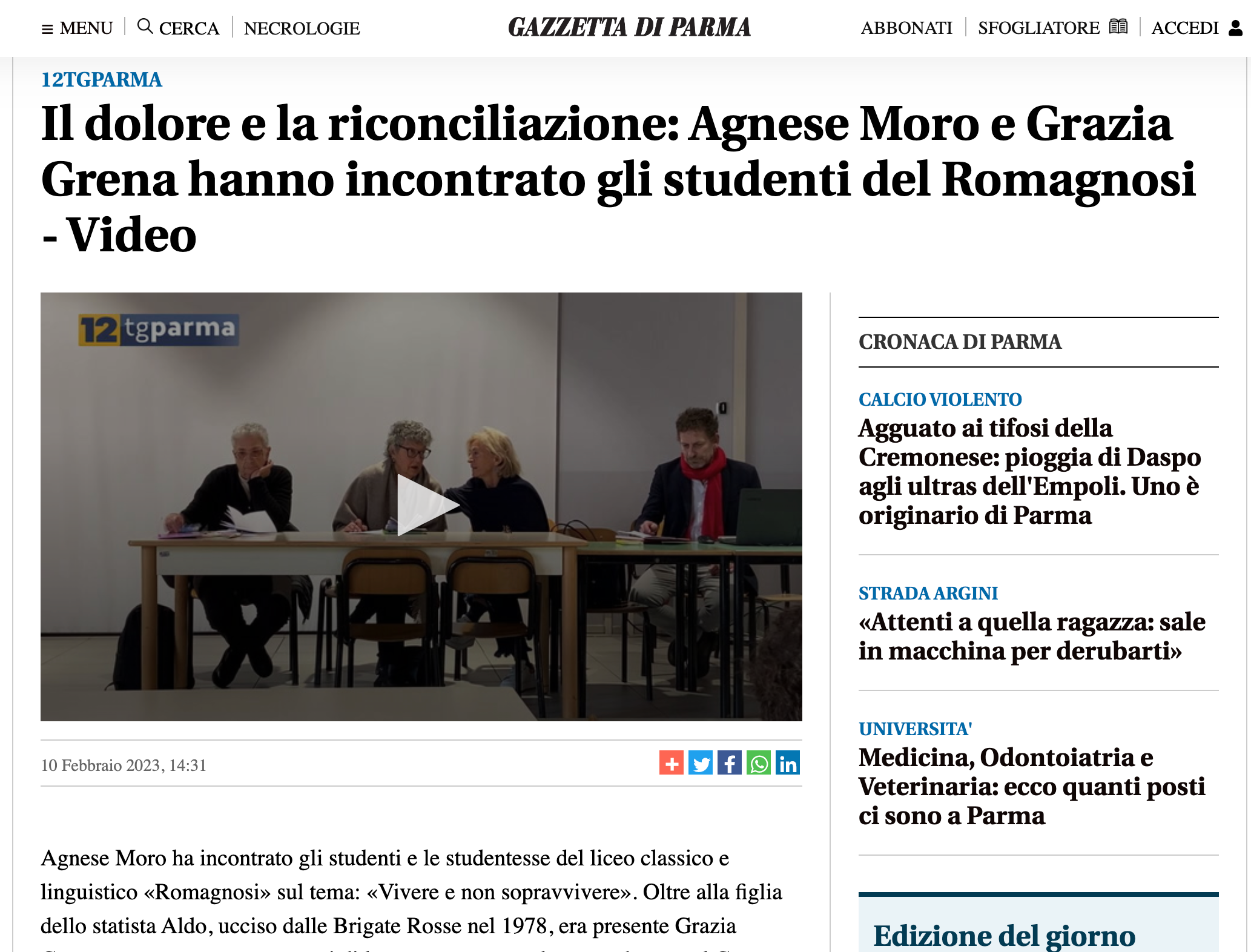Share article on Facebook
1251x952 pixels.
click(x=729, y=763)
